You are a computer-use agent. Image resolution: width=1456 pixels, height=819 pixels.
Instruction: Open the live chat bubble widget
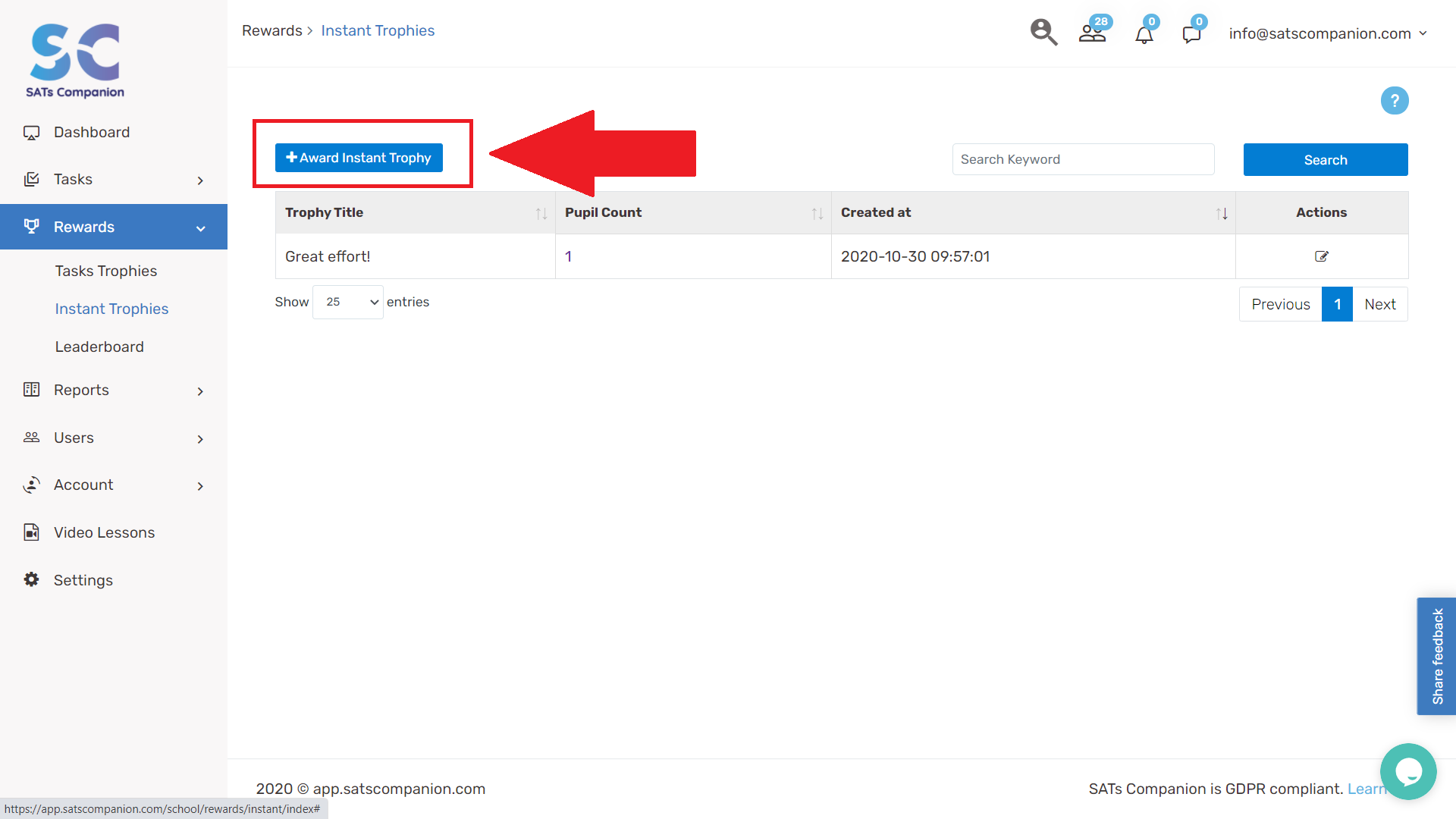(x=1408, y=771)
